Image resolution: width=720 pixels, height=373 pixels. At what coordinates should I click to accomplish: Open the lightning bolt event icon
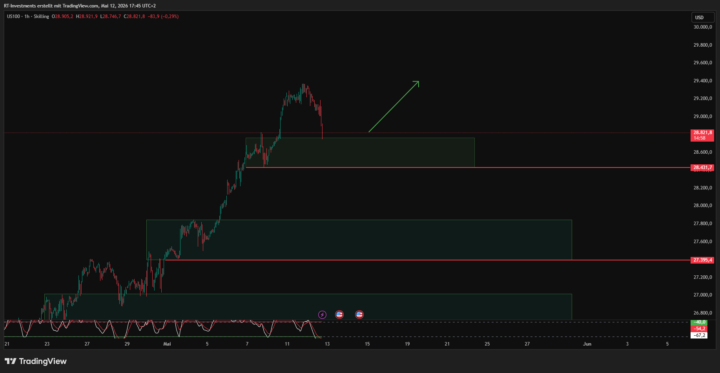click(x=322, y=315)
